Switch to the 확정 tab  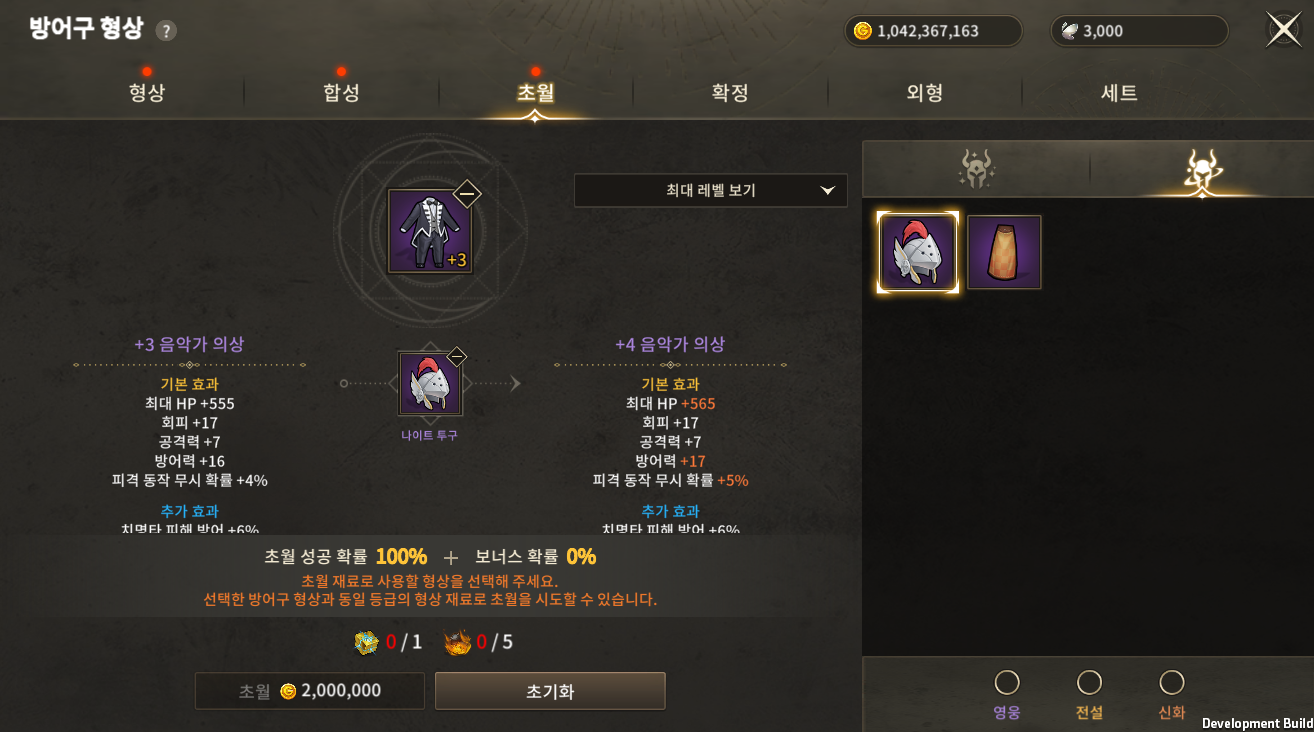pos(730,93)
